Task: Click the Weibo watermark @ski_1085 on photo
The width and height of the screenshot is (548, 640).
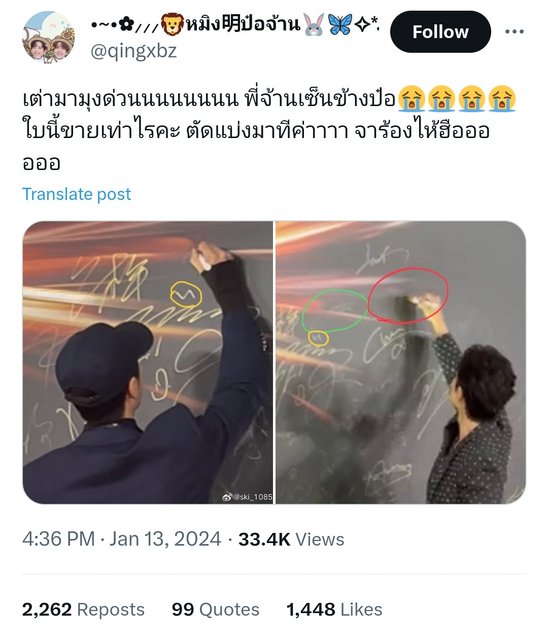Action: point(247,497)
